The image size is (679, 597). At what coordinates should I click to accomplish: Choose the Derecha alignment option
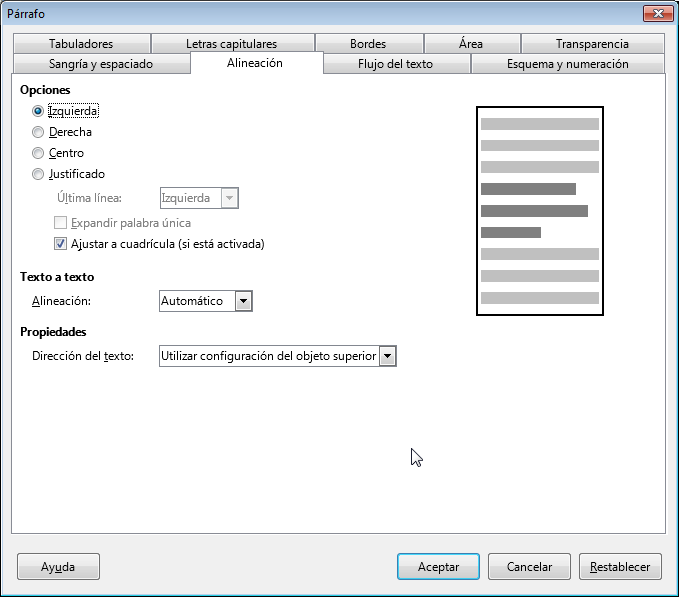38,132
